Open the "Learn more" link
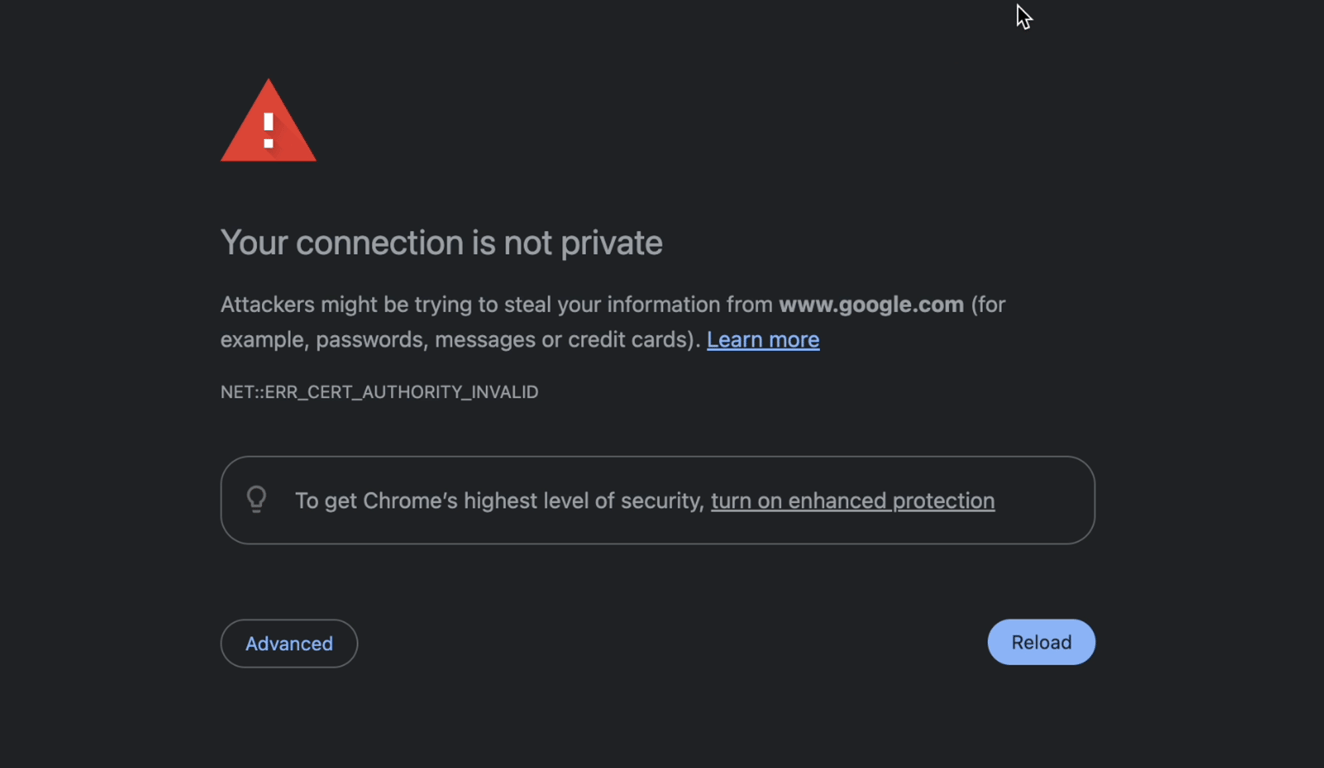The height and width of the screenshot is (768, 1324). click(762, 340)
